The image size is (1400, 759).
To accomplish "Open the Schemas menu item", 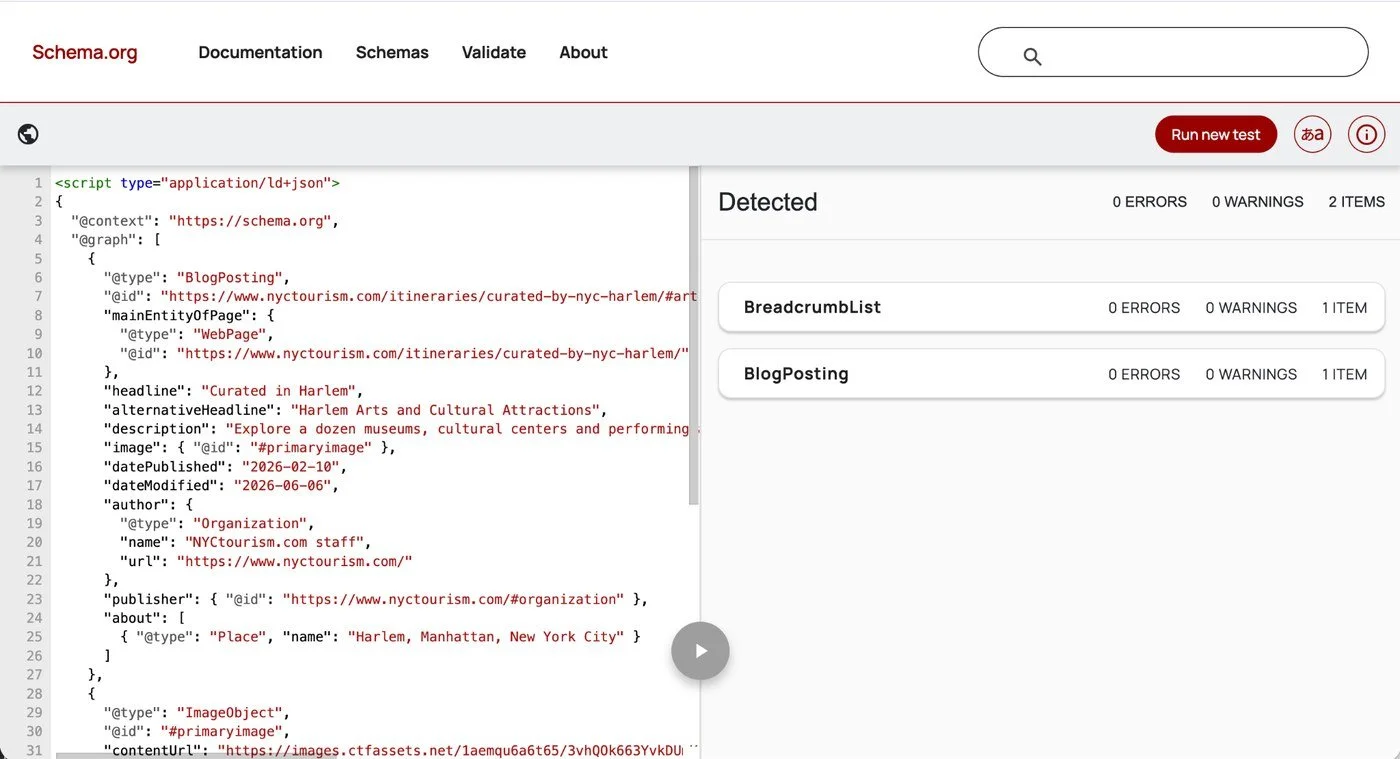I will tap(392, 53).
